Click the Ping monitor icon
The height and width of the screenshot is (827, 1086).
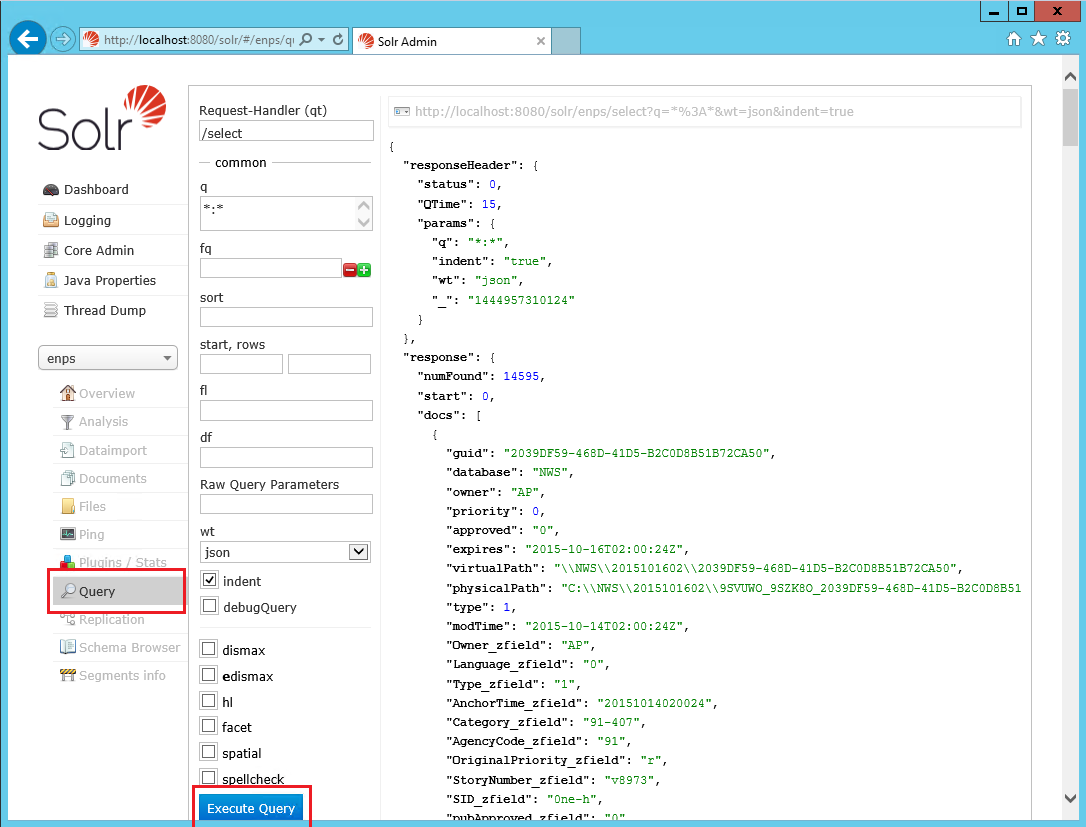click(67, 534)
